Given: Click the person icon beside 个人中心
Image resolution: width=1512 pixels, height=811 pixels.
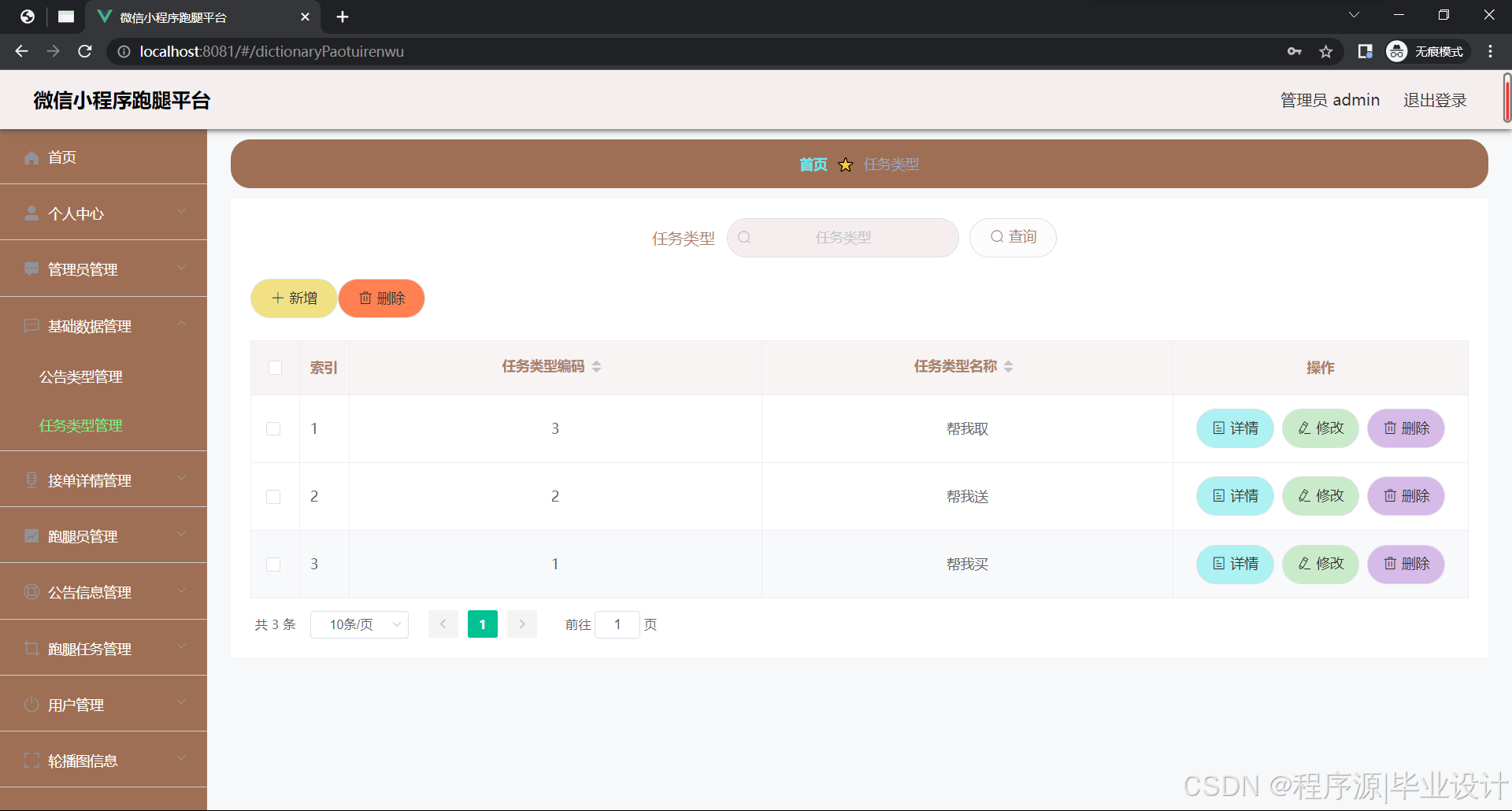Looking at the screenshot, I should pos(31,213).
